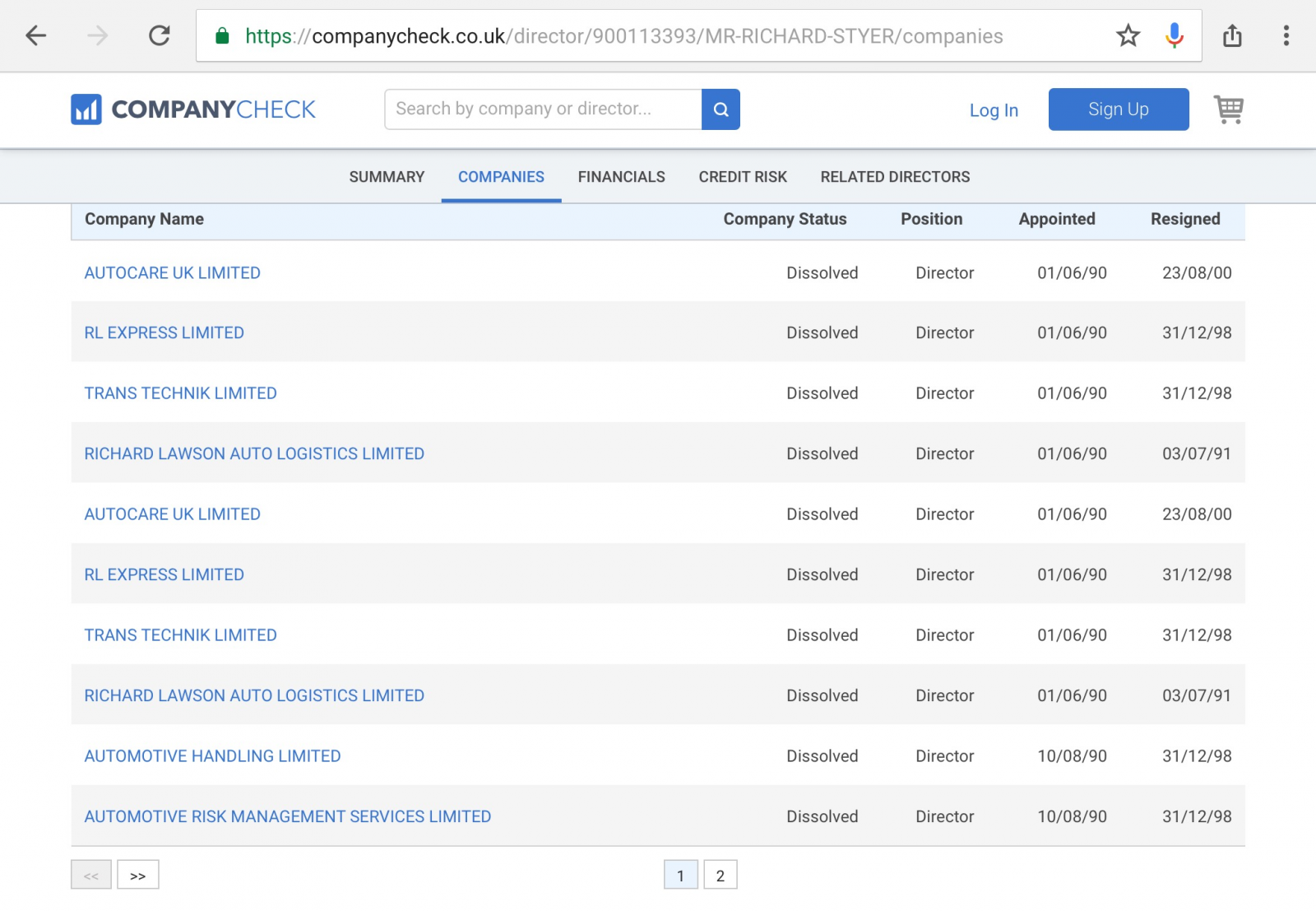Click the blue search magnifier button
Viewport: 1316px width, 911px height.
(x=721, y=109)
